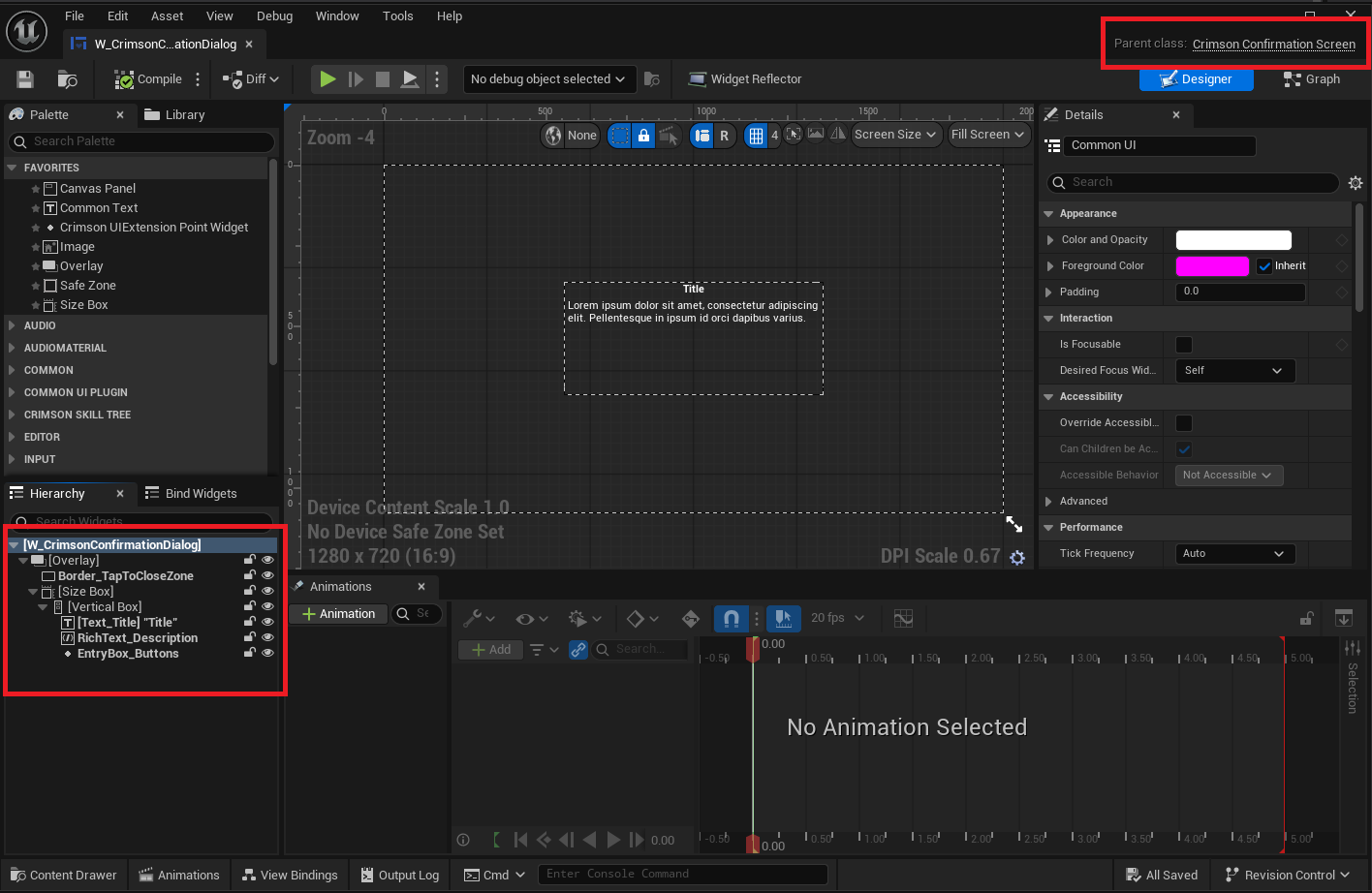Switch to the Graph tab

[1312, 79]
